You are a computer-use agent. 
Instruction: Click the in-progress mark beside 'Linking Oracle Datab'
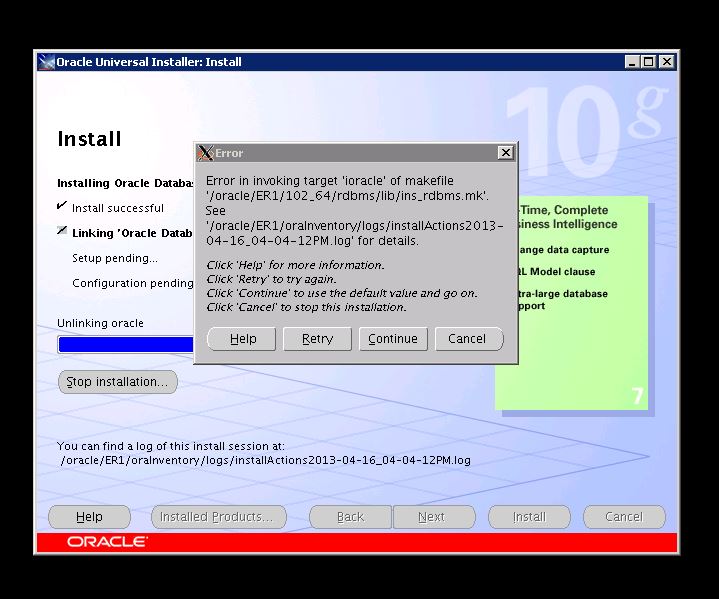(x=62, y=230)
